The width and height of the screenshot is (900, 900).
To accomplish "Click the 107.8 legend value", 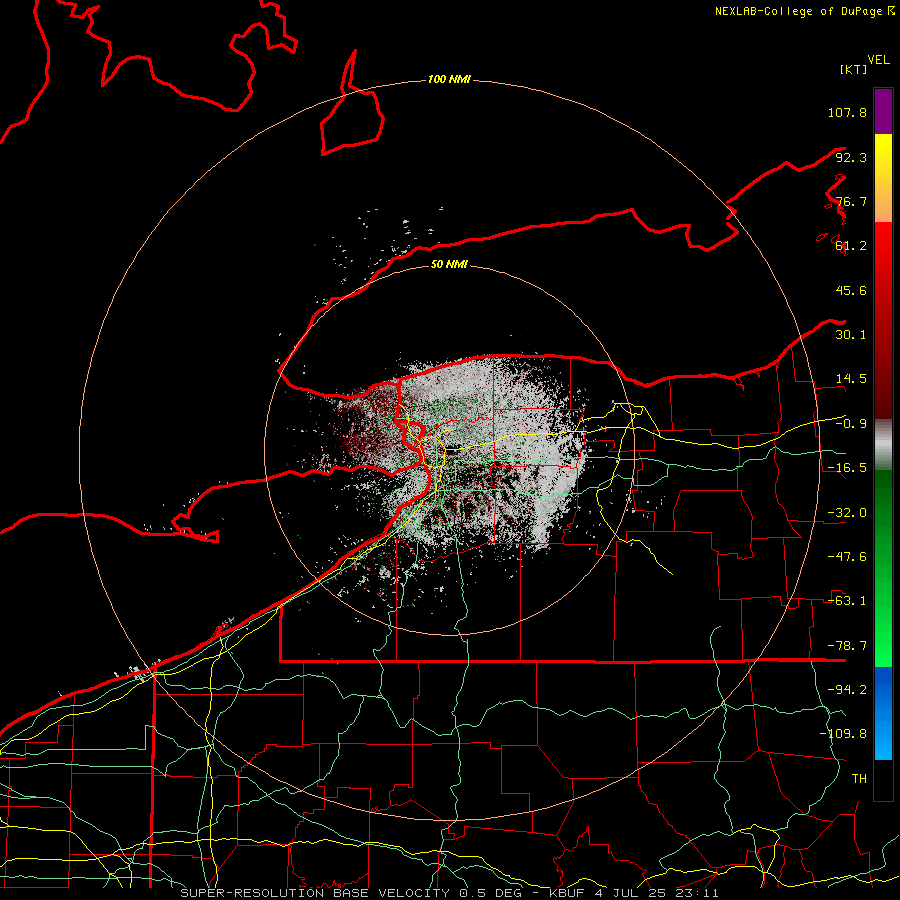I will (847, 112).
